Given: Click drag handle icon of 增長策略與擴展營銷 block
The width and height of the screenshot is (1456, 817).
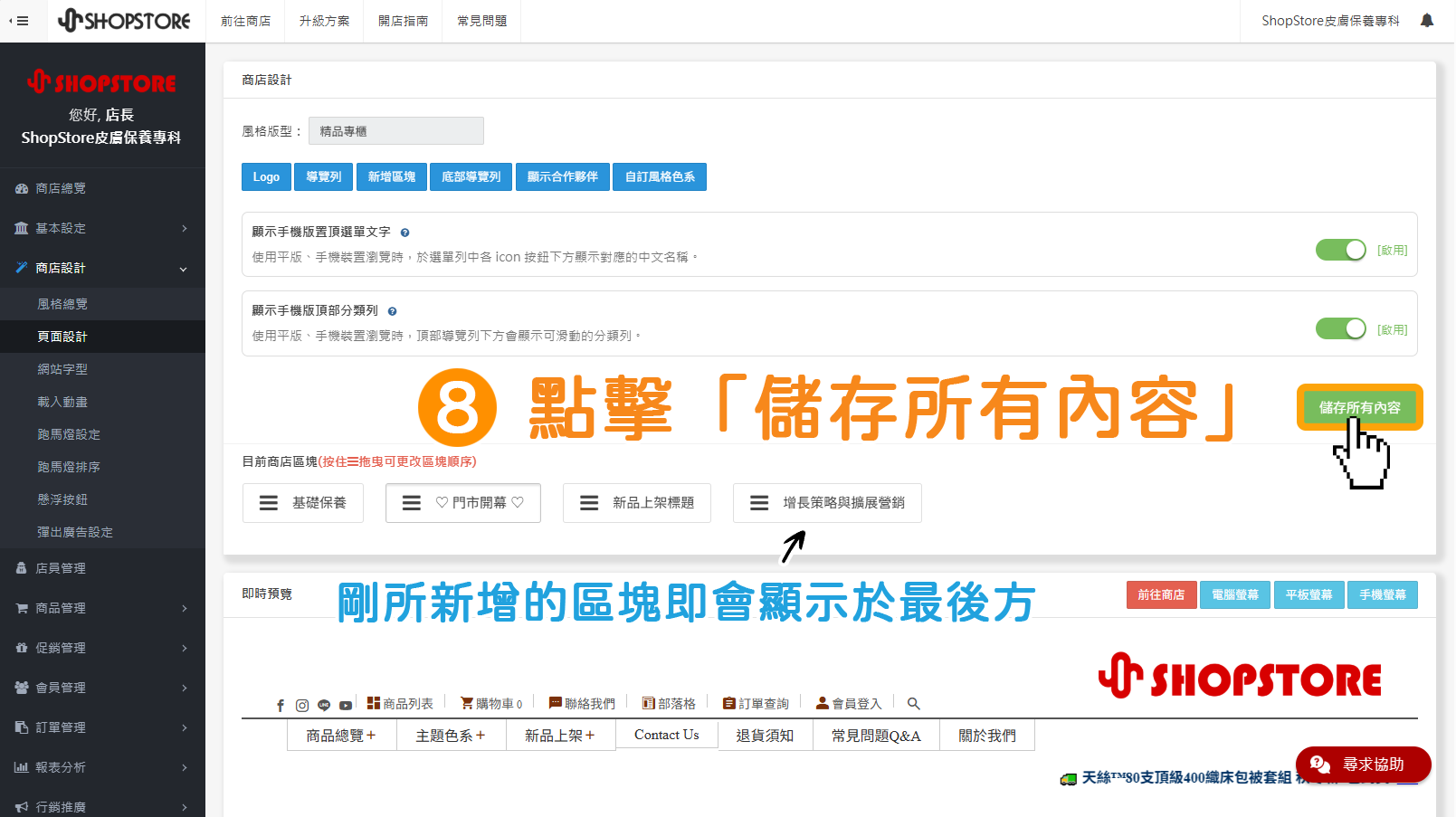Looking at the screenshot, I should pos(759,503).
